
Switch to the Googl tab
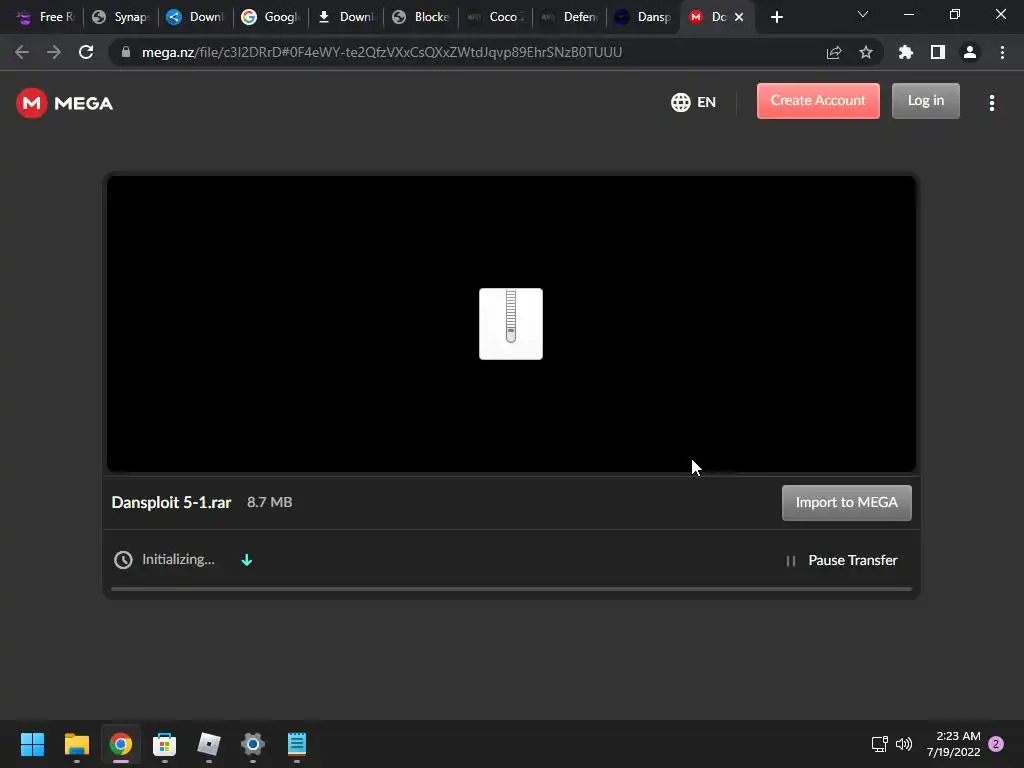[270, 17]
